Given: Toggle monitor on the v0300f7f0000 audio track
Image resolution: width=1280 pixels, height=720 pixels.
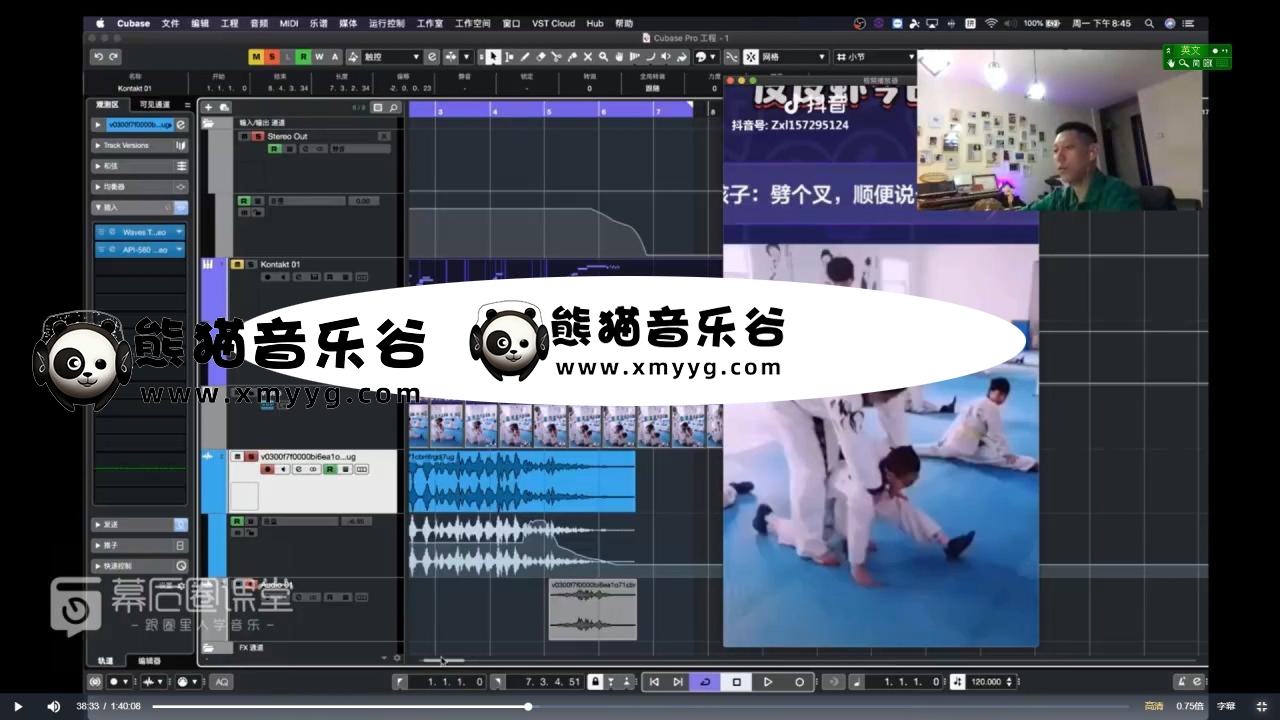Looking at the screenshot, I should coord(283,469).
